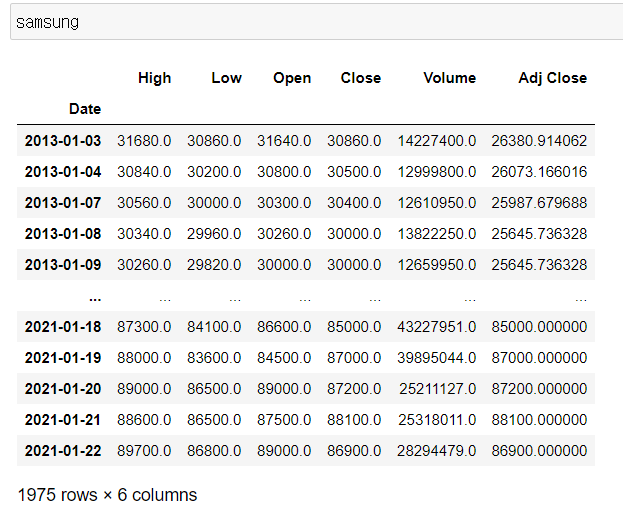Select row index 2021-01-20
This screenshot has height=513, width=623.
[63, 389]
